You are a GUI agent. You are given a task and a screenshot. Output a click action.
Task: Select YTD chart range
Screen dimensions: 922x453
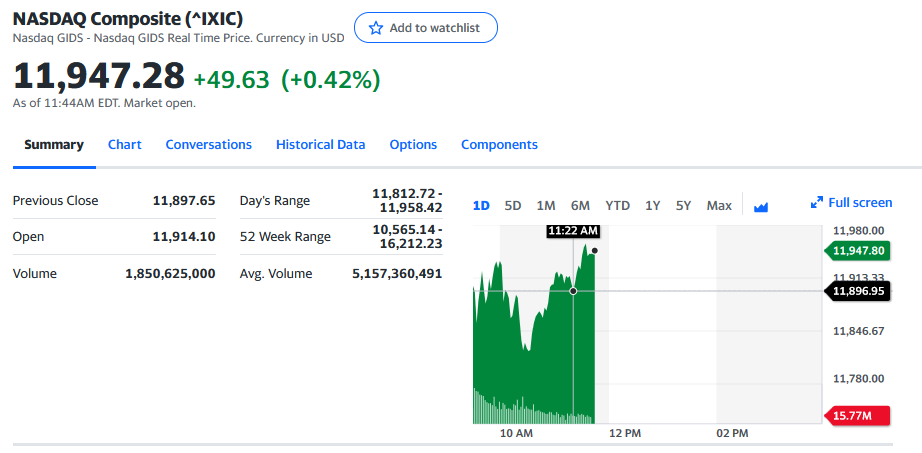click(617, 206)
